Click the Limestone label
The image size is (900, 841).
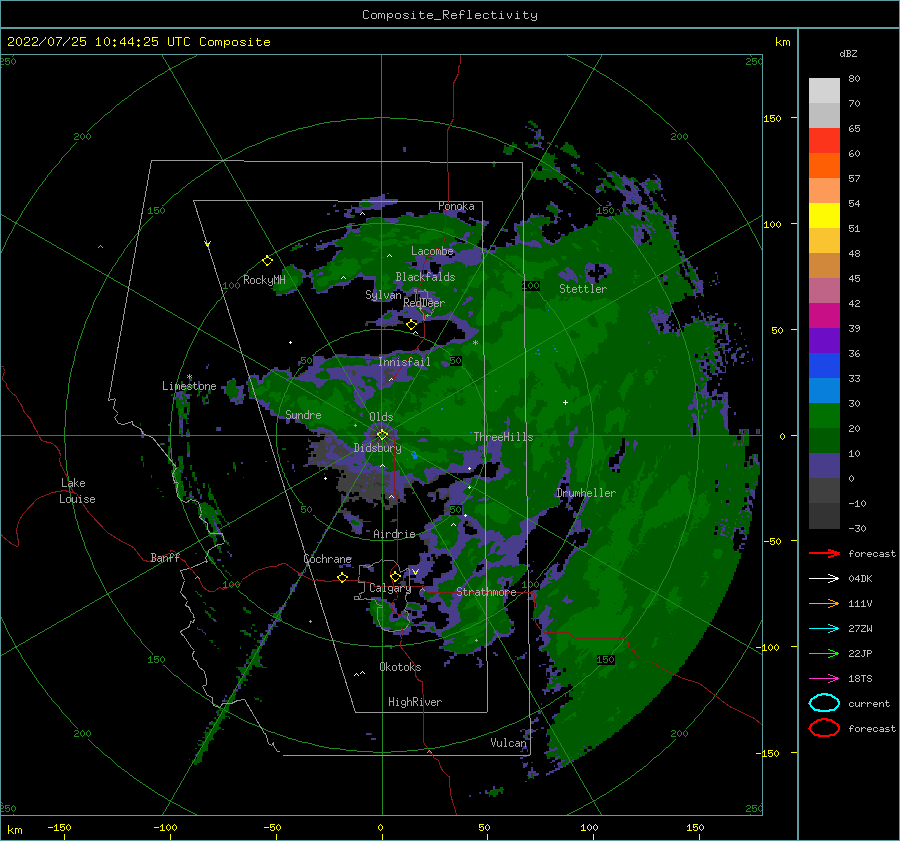pos(189,386)
